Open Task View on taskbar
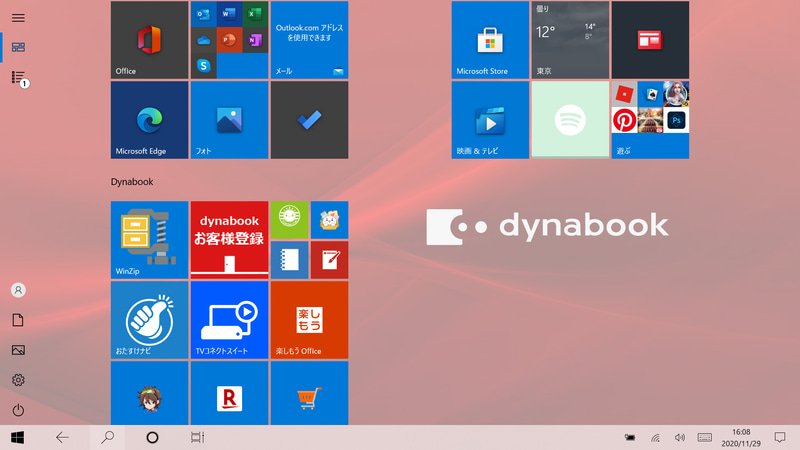The width and height of the screenshot is (800, 450). (197, 438)
